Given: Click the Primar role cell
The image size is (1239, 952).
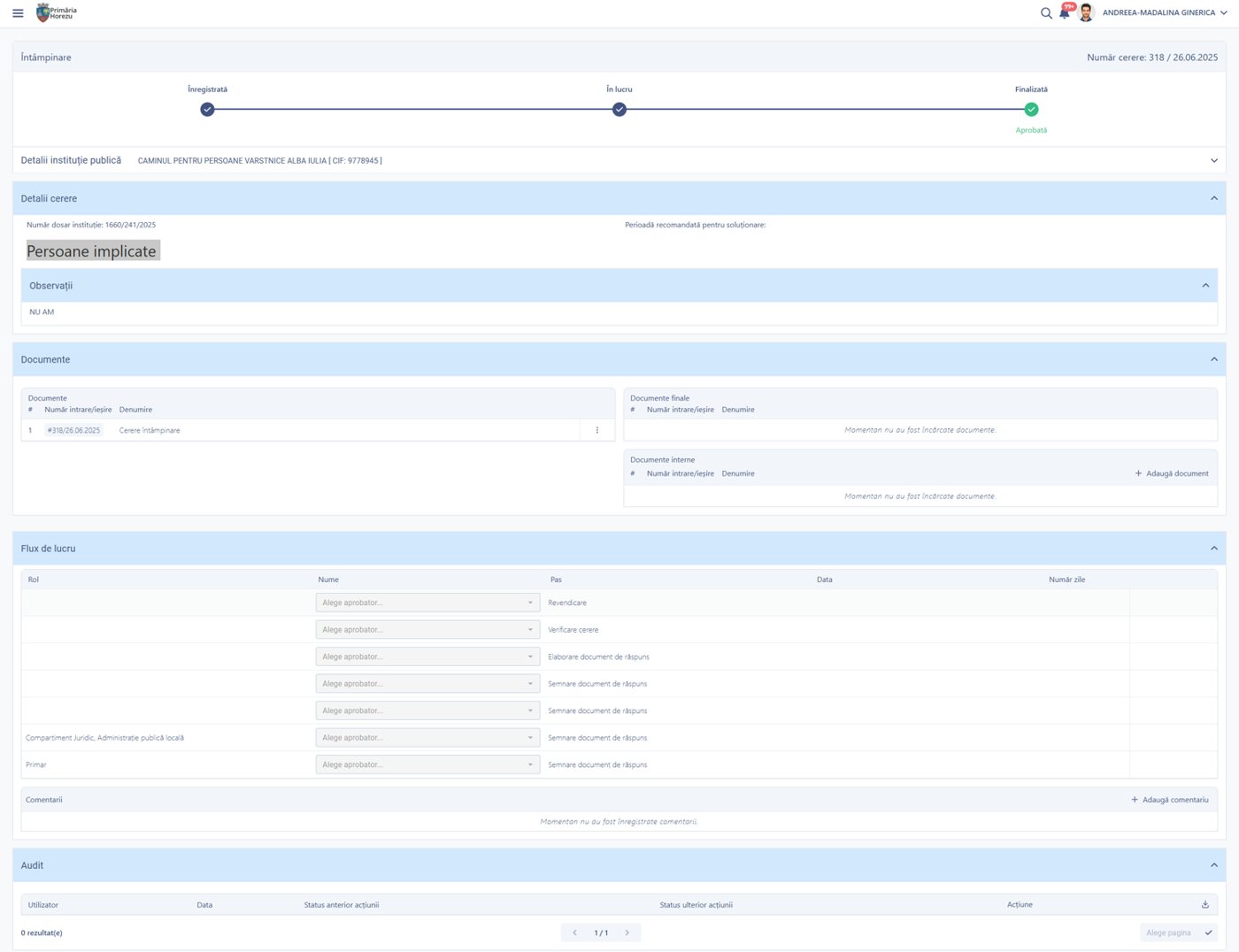Looking at the screenshot, I should click(x=36, y=764).
